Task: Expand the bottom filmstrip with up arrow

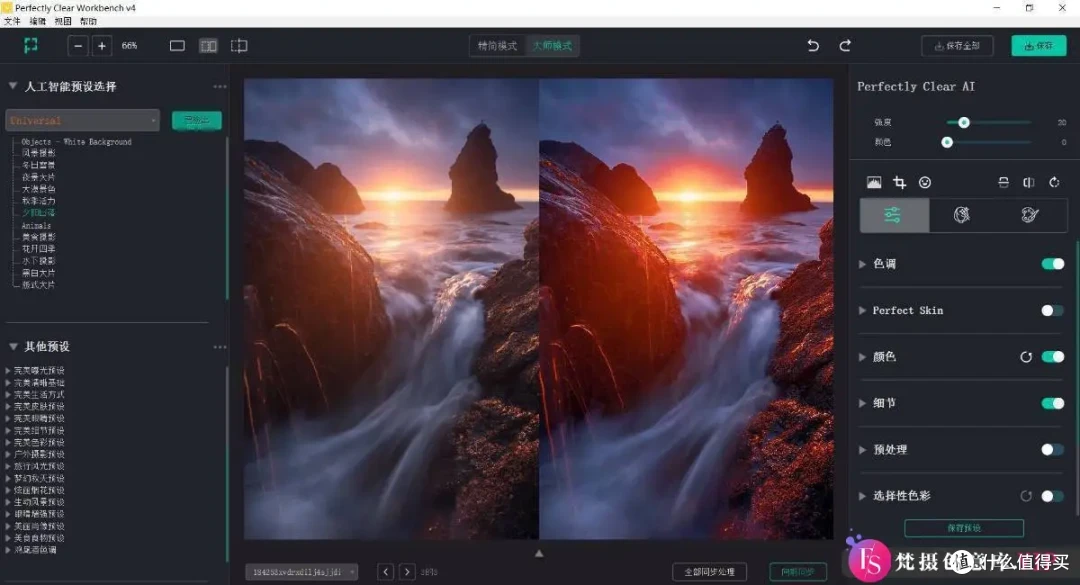Action: coord(539,553)
